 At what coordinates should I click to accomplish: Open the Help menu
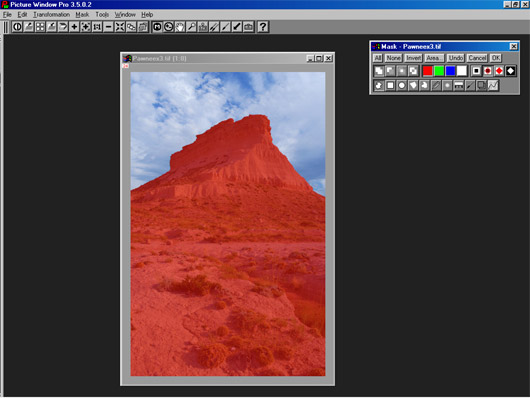point(147,15)
